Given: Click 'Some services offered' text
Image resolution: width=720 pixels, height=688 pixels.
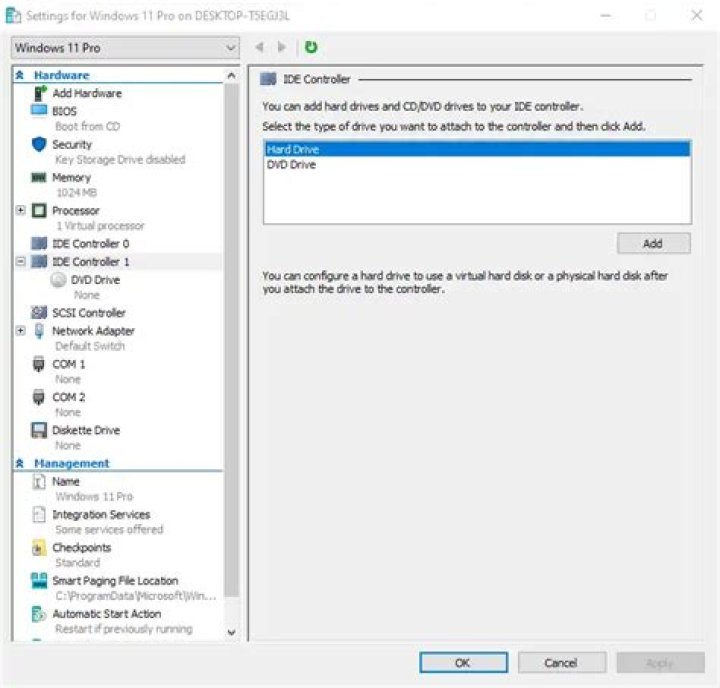Looking at the screenshot, I should [109, 530].
